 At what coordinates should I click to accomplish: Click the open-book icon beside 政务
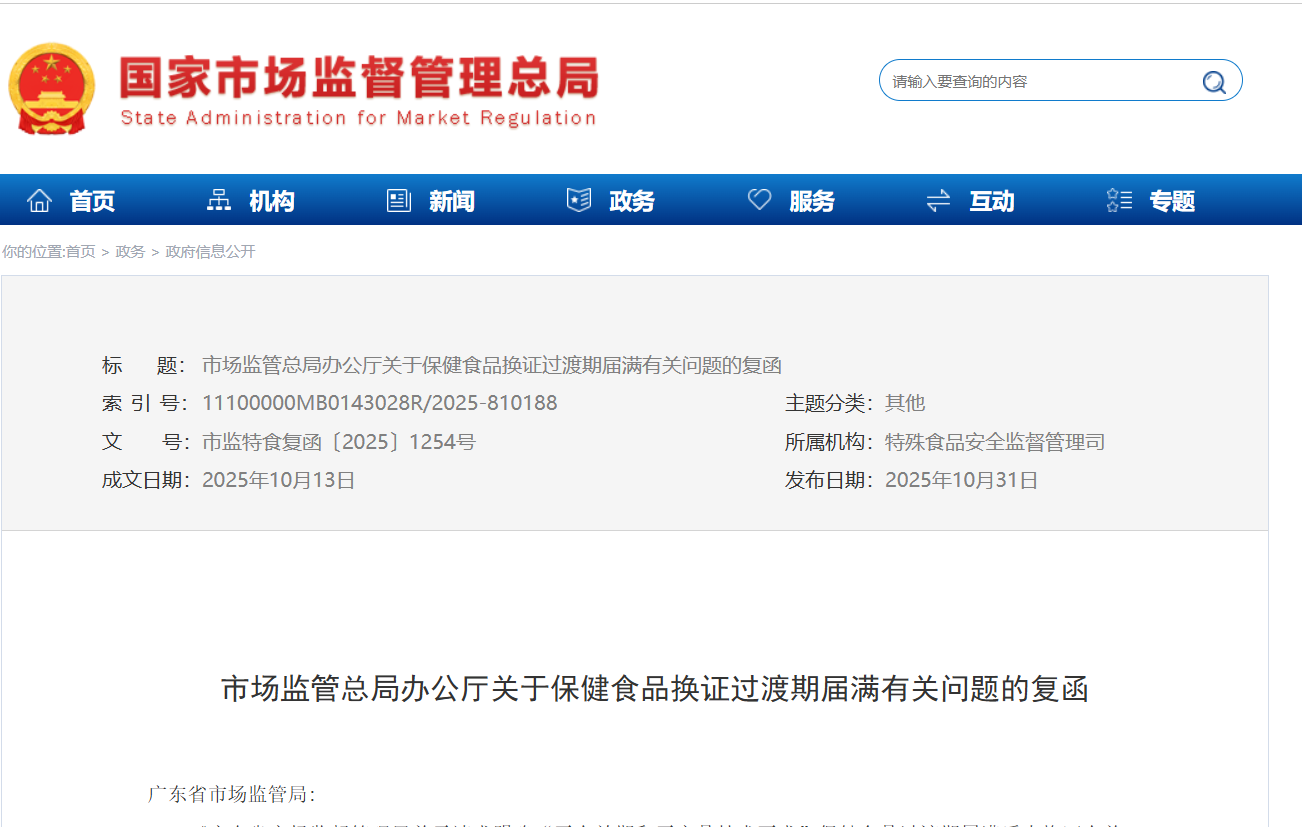577,199
